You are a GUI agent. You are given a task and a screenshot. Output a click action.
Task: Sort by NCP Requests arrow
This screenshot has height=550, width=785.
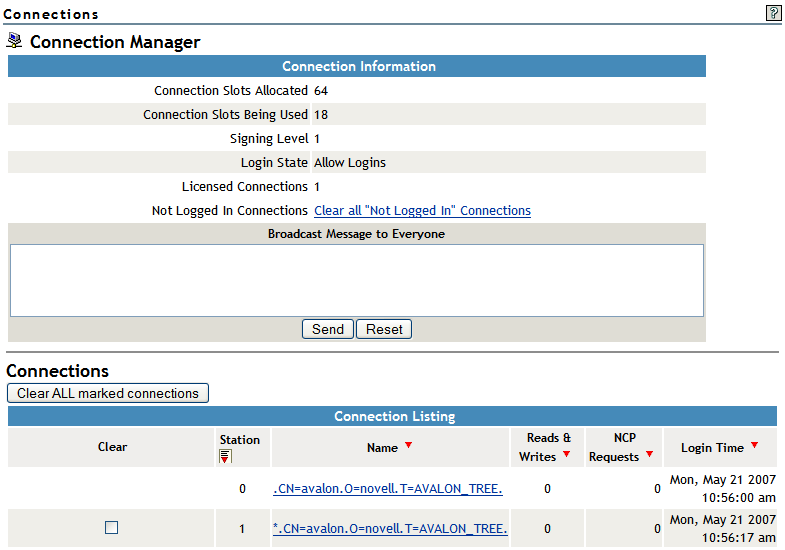649,454
